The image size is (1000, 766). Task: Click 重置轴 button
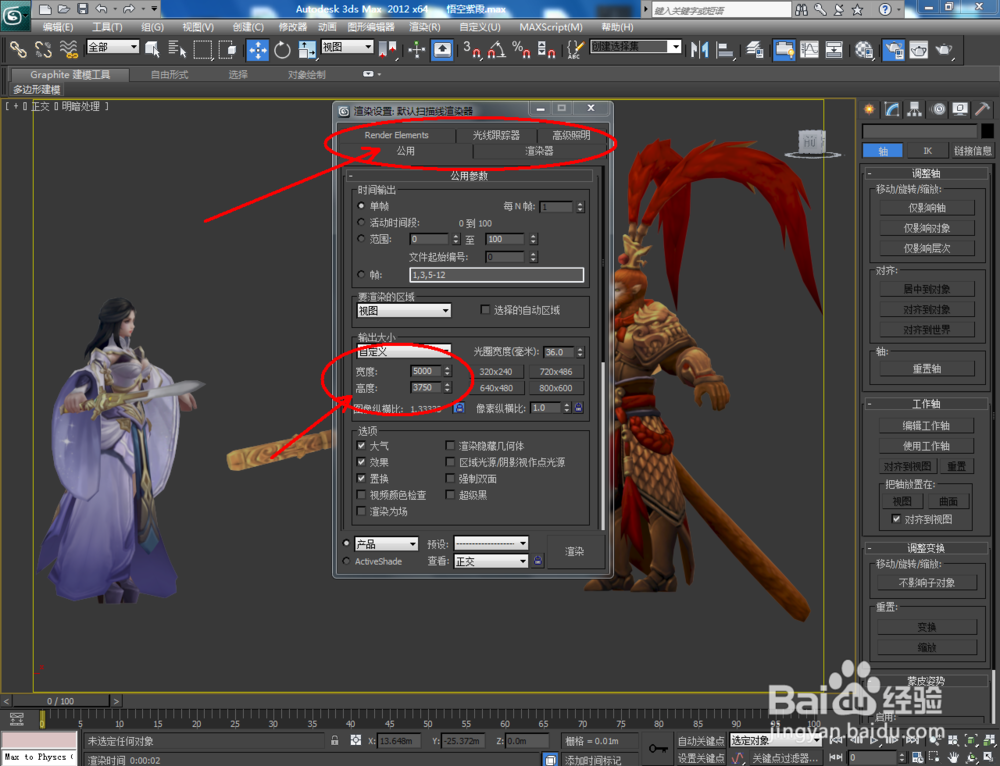pos(927,368)
